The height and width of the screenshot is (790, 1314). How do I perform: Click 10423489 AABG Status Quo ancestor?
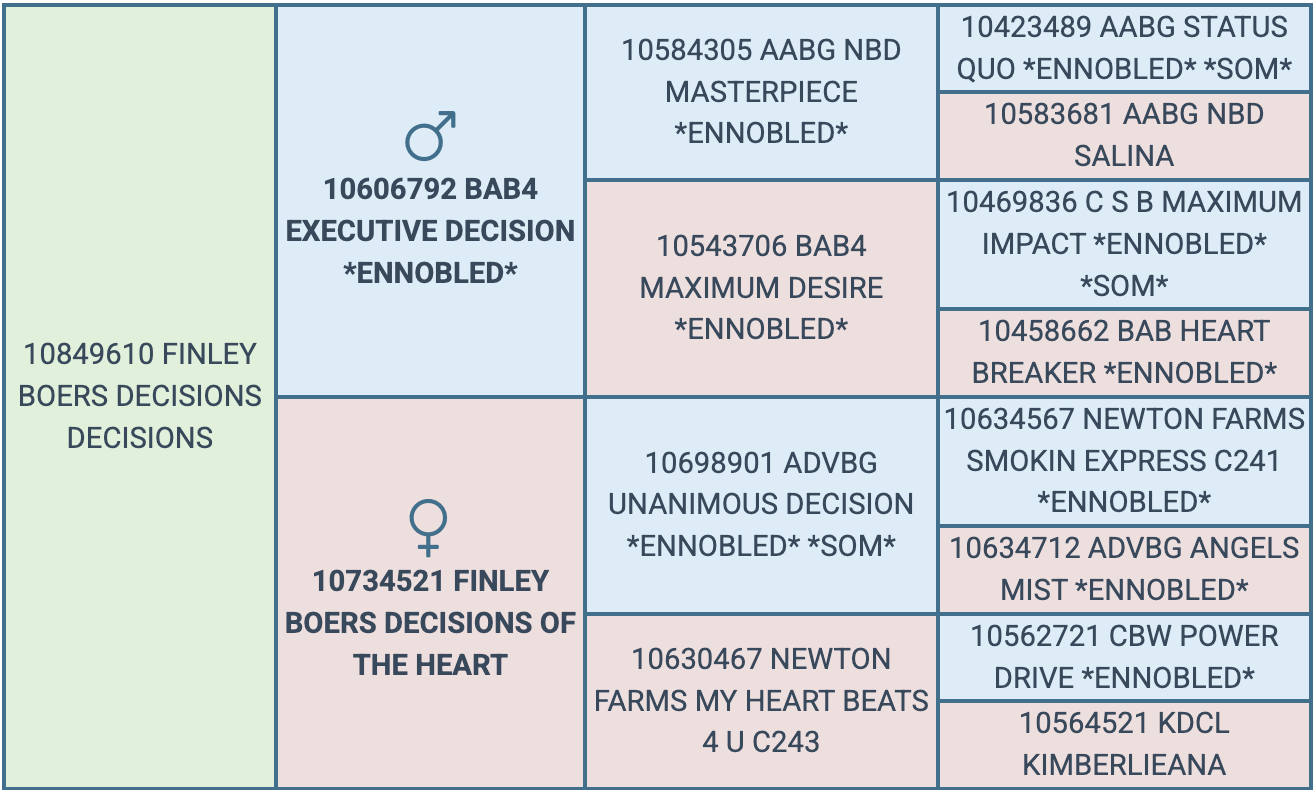[1124, 48]
